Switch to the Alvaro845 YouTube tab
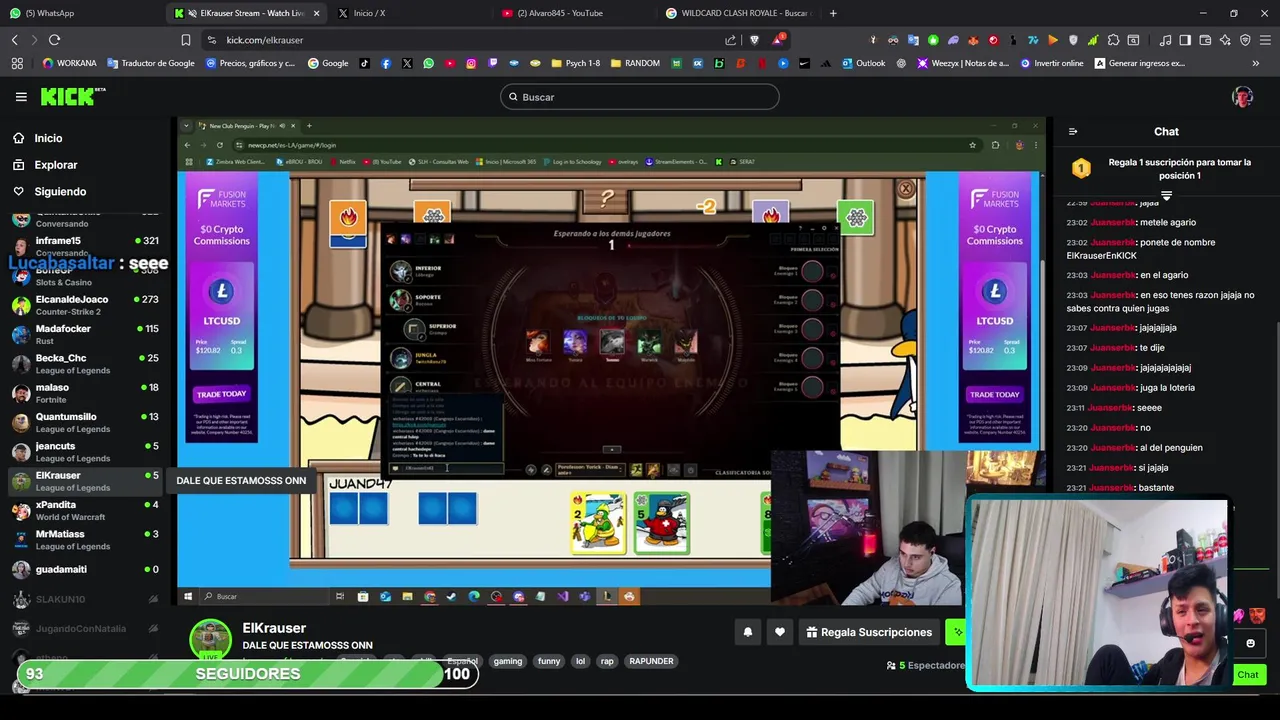 (x=573, y=13)
